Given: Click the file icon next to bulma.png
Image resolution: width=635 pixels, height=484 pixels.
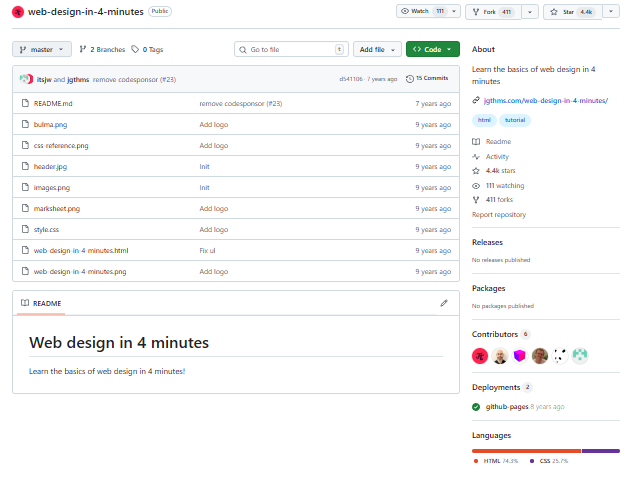Looking at the screenshot, I should [x=25, y=124].
